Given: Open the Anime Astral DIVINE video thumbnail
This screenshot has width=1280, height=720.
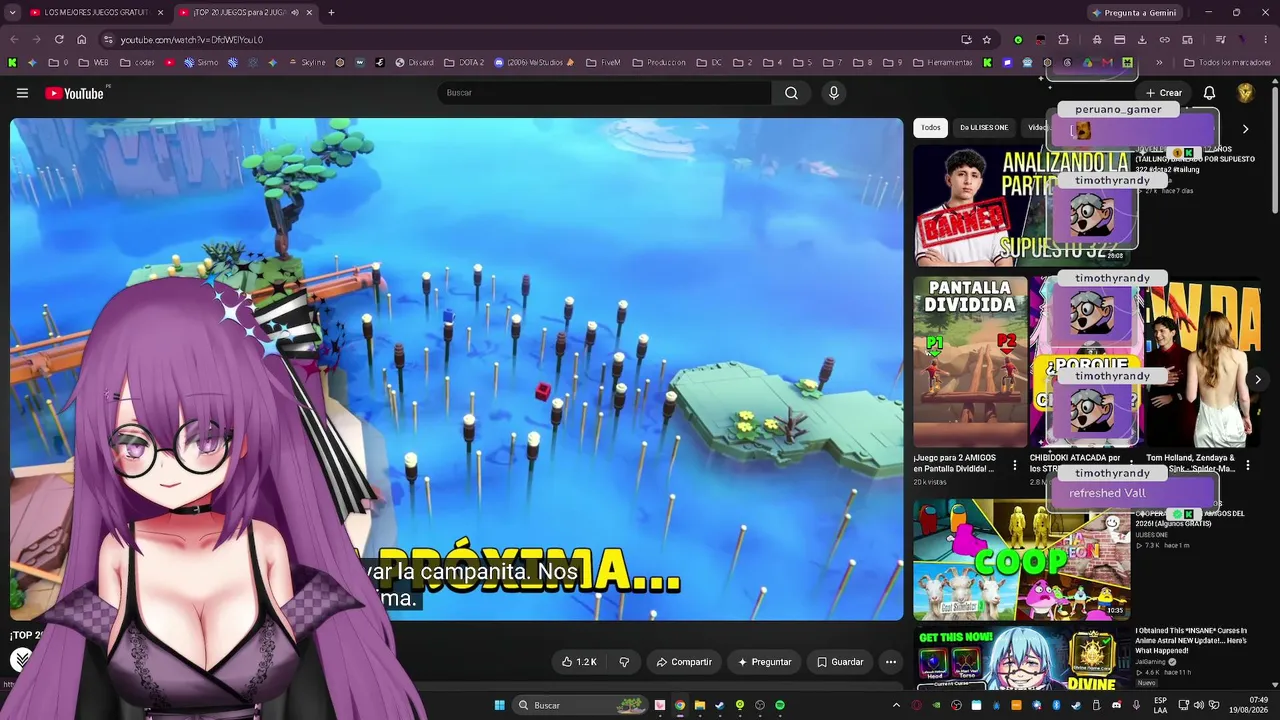Looking at the screenshot, I should click(1021, 658).
